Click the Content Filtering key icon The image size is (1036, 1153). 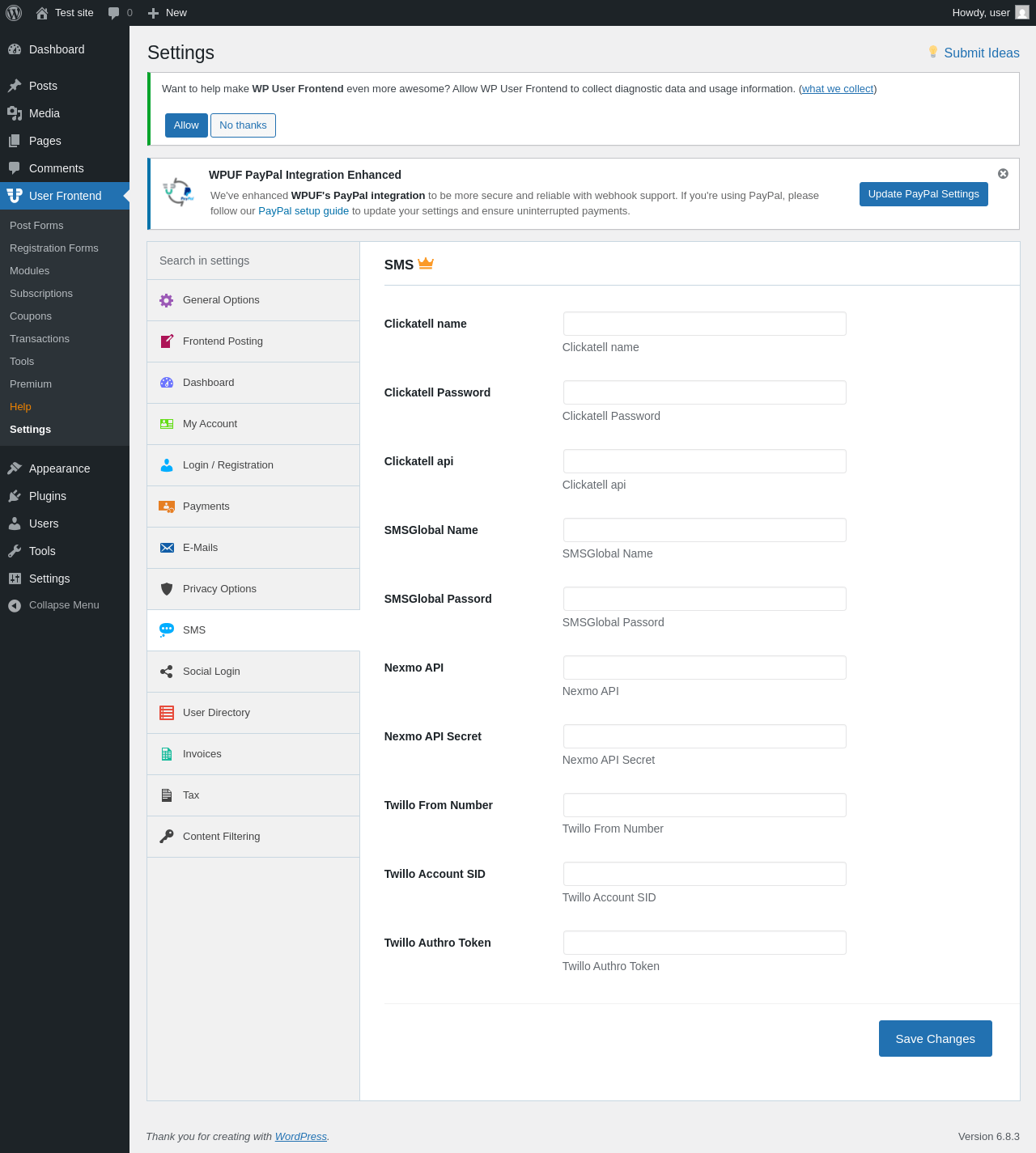coord(167,837)
